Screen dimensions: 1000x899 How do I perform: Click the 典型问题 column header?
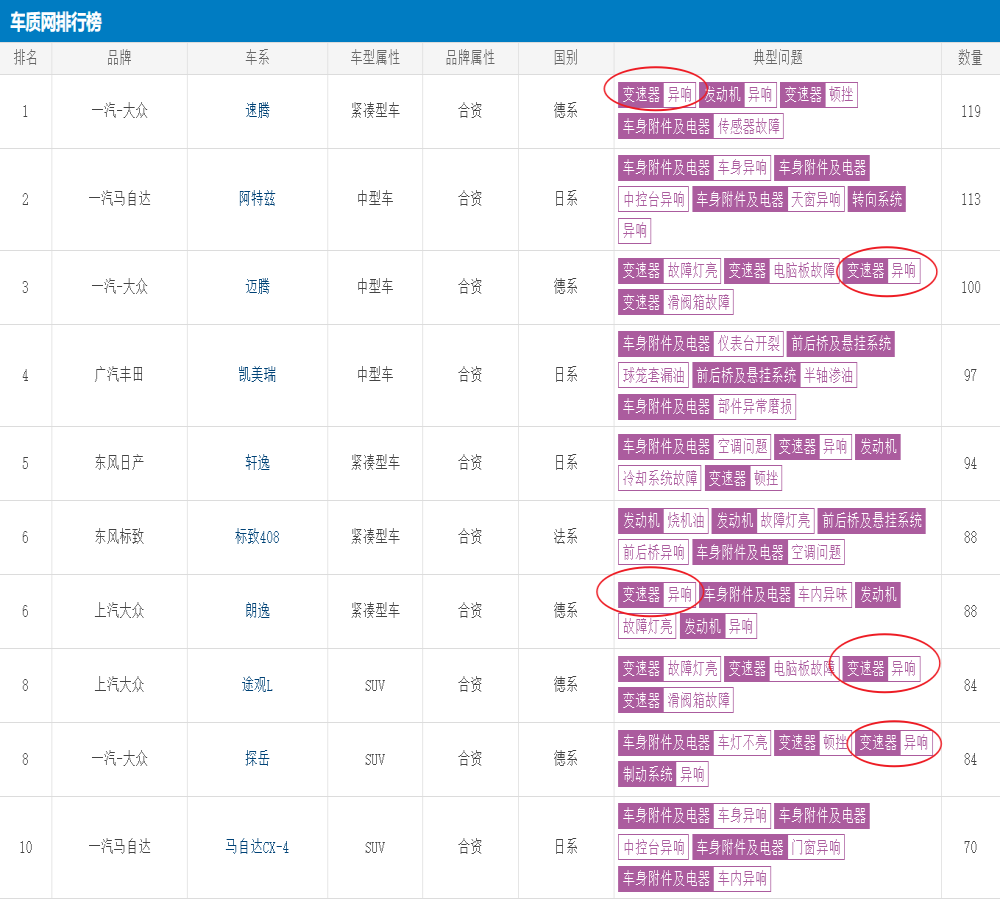click(x=777, y=58)
